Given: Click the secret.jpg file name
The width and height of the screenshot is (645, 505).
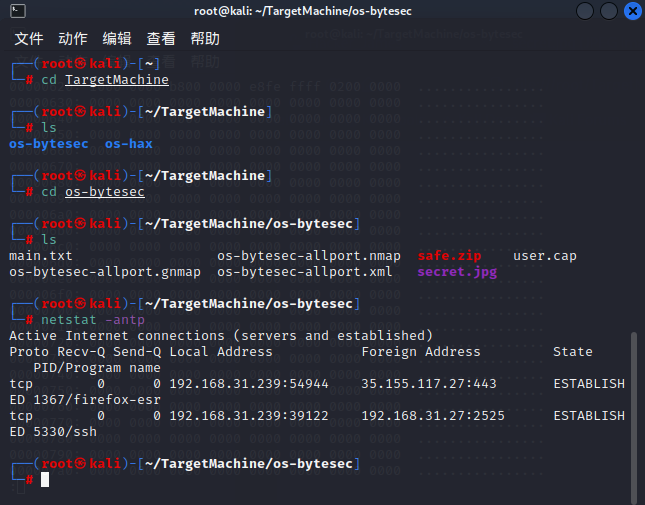Looking at the screenshot, I should [457, 272].
